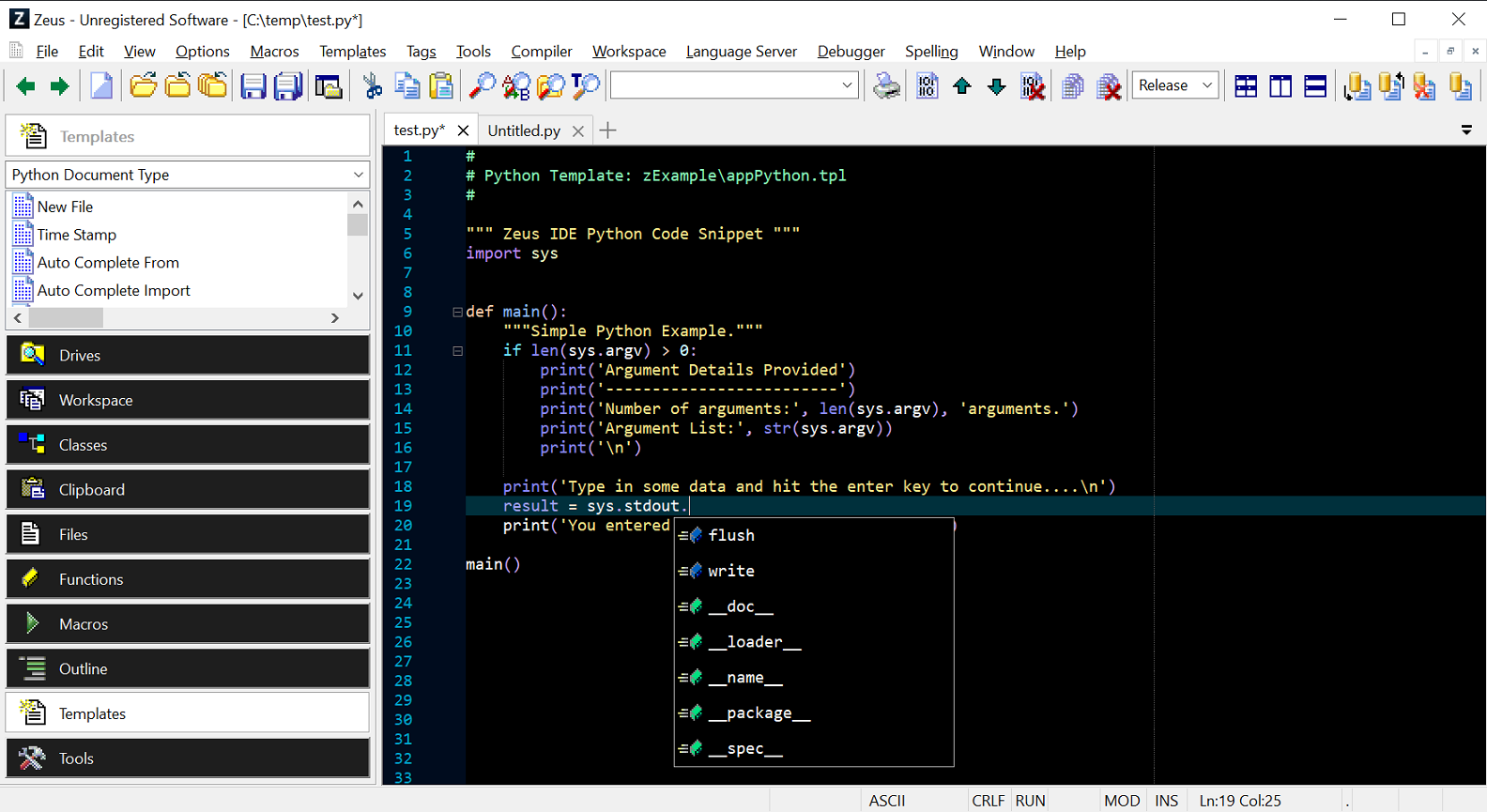The height and width of the screenshot is (812, 1487).
Task: Open the File menu
Action: 47,52
